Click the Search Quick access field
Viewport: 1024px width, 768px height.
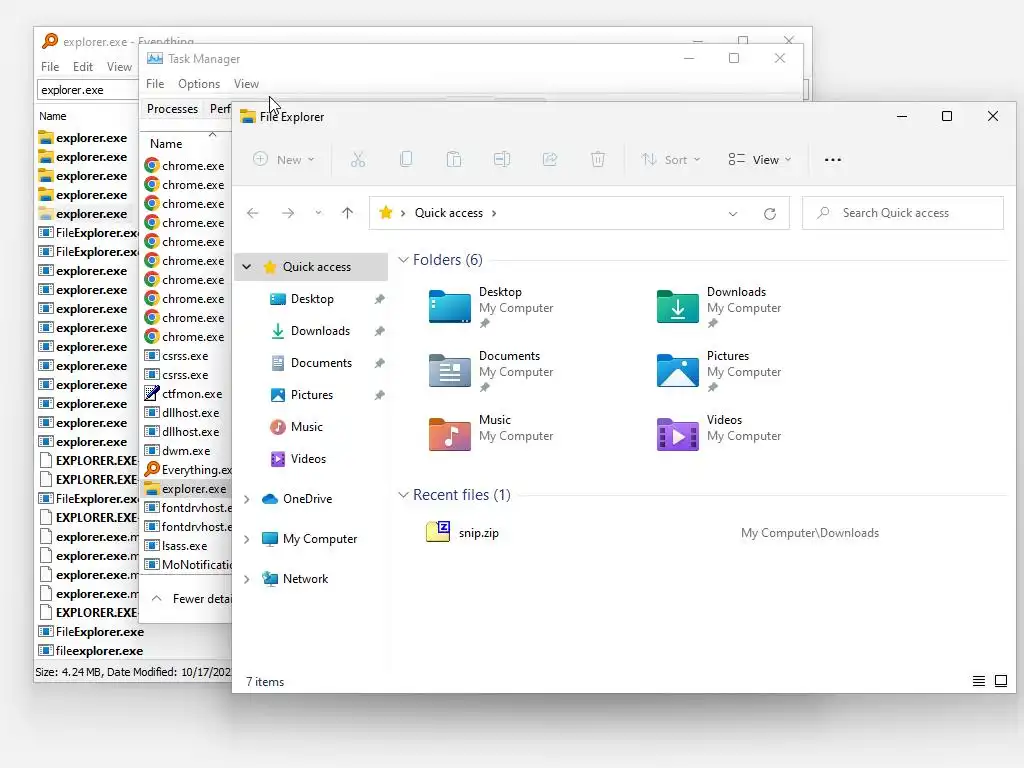(903, 213)
